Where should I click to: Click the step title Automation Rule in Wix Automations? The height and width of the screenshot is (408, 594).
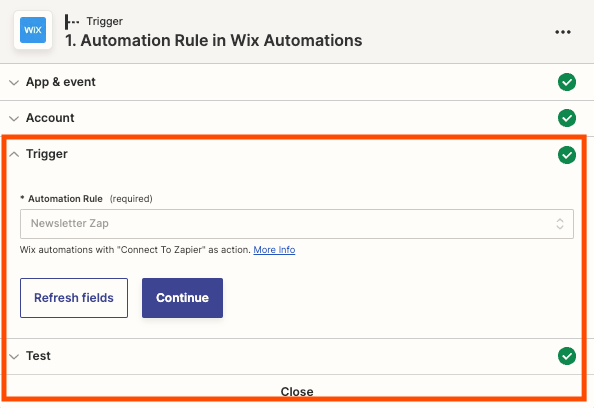point(213,41)
